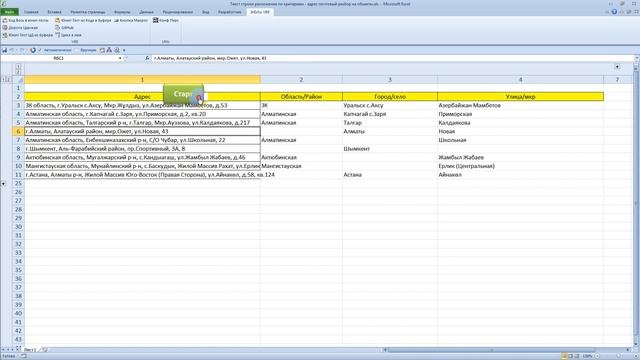The width and height of the screenshot is (640, 360).
Task: Select cell containing Талгар in column 3
Action: (390, 122)
